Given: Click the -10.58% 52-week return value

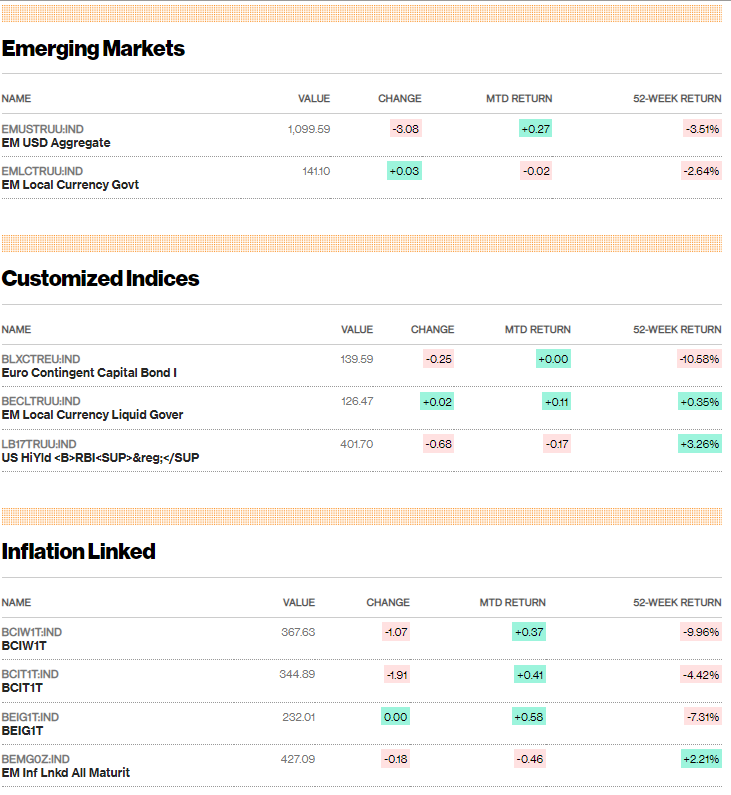Looking at the screenshot, I should point(699,359).
